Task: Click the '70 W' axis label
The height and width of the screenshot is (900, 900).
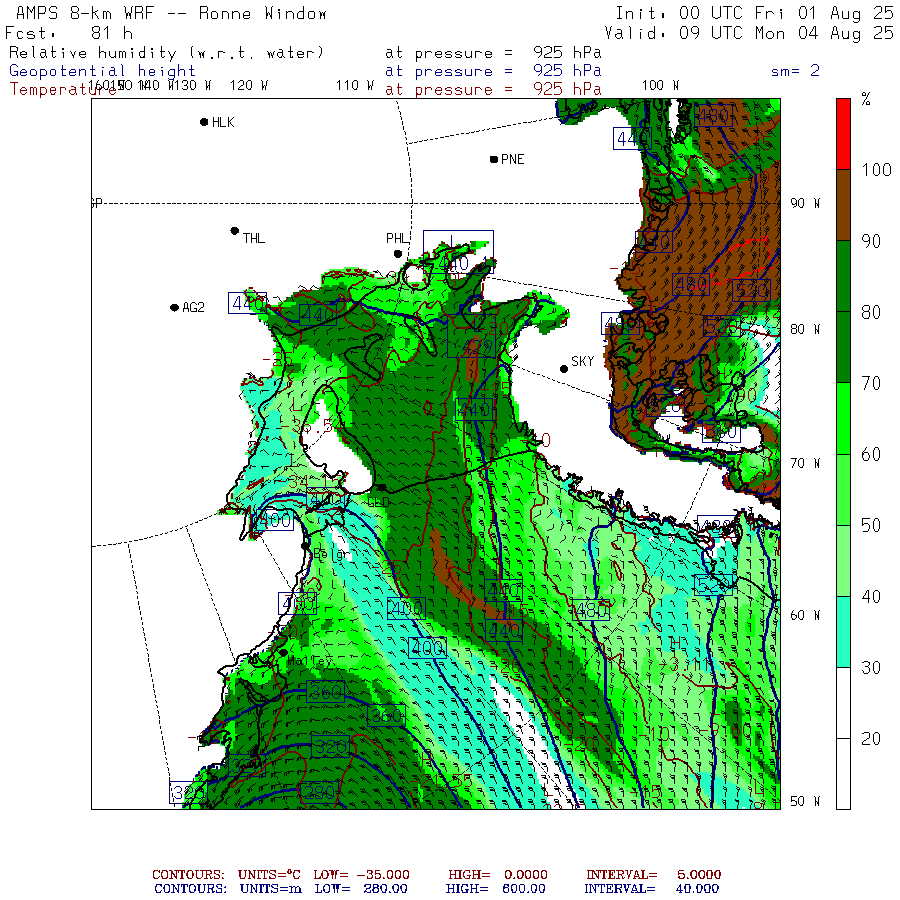Action: 805,463
